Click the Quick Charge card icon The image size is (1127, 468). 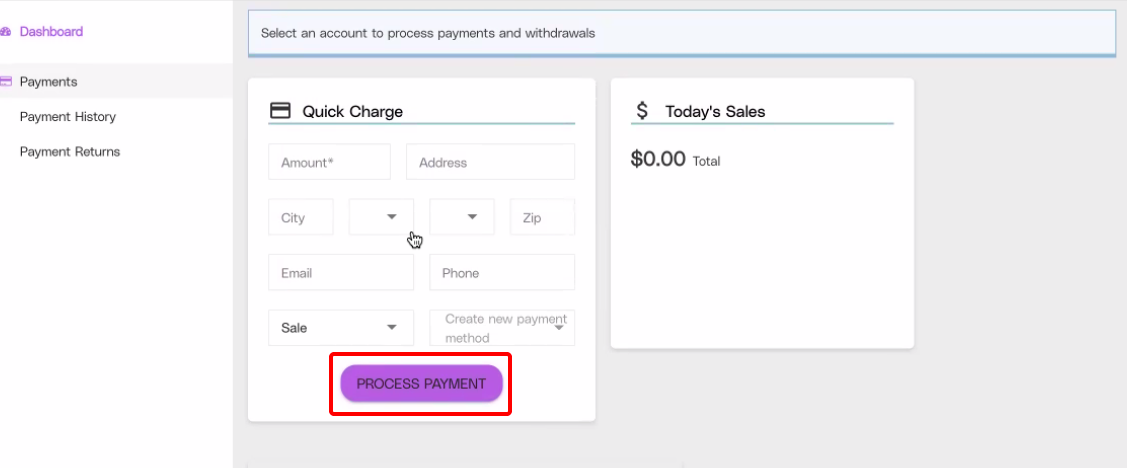pos(280,111)
